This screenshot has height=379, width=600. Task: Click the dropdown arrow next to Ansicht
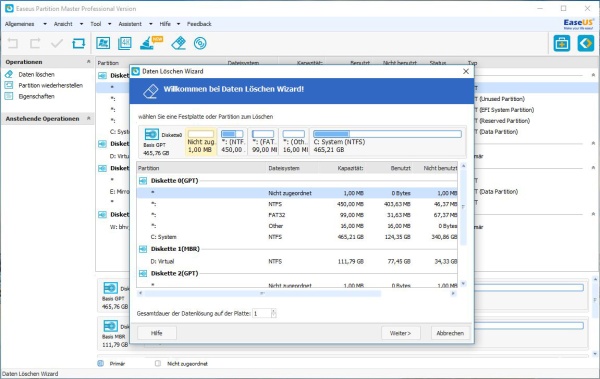pos(81,24)
